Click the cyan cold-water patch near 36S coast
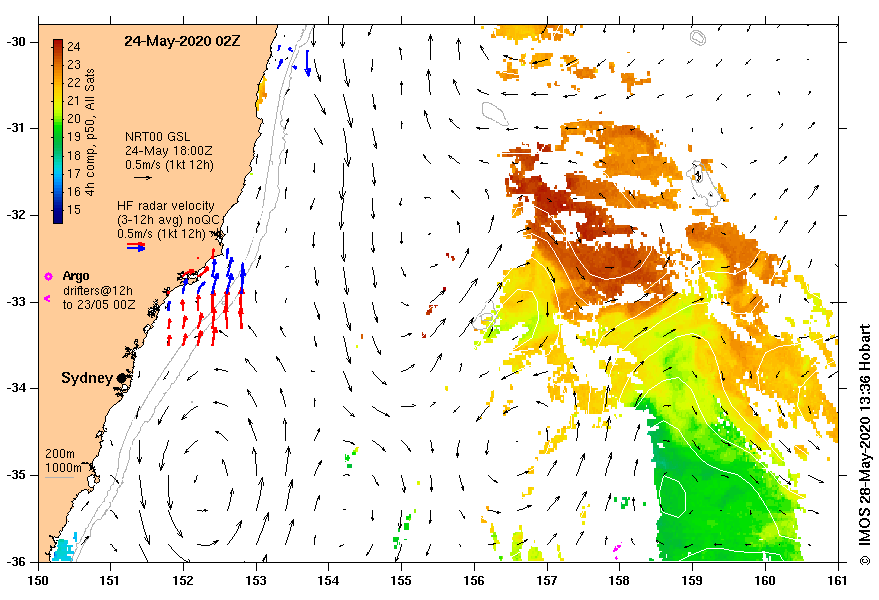The image size is (879, 600). (63, 550)
